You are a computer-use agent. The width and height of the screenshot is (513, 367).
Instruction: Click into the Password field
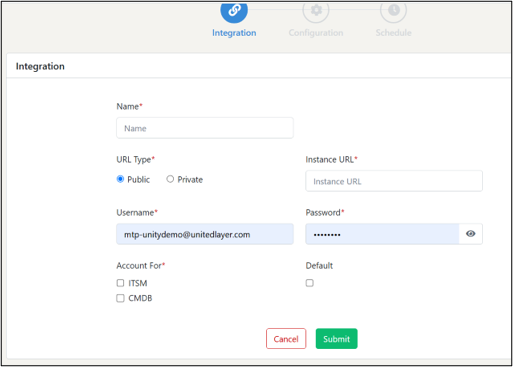[382, 234]
